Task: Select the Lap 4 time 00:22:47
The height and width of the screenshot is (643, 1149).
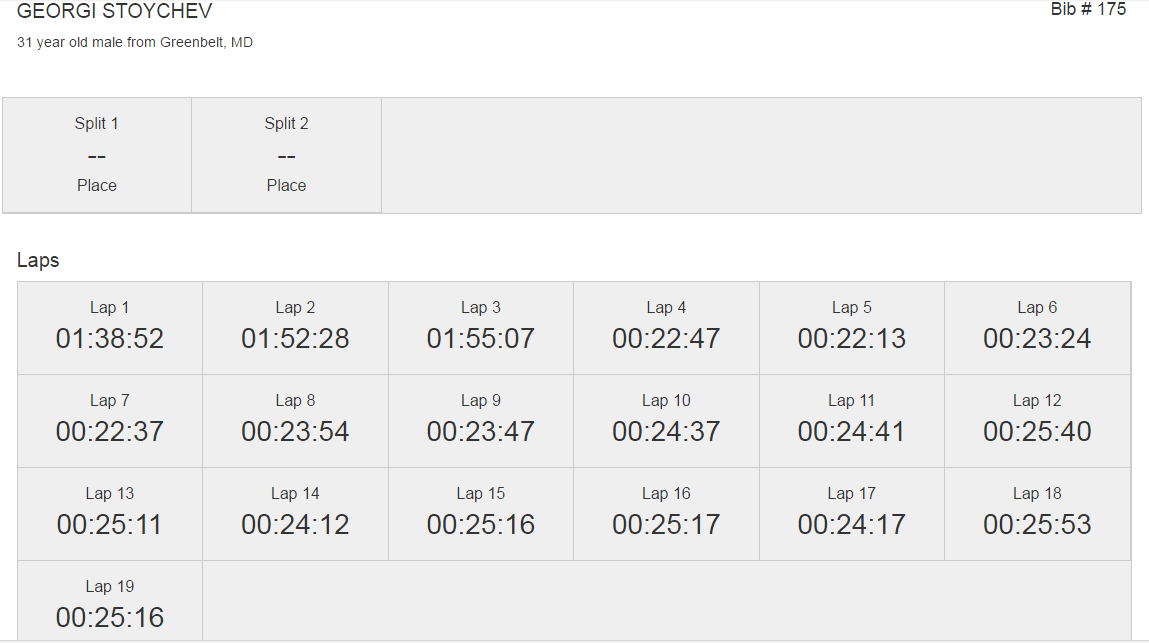Action: pos(666,339)
